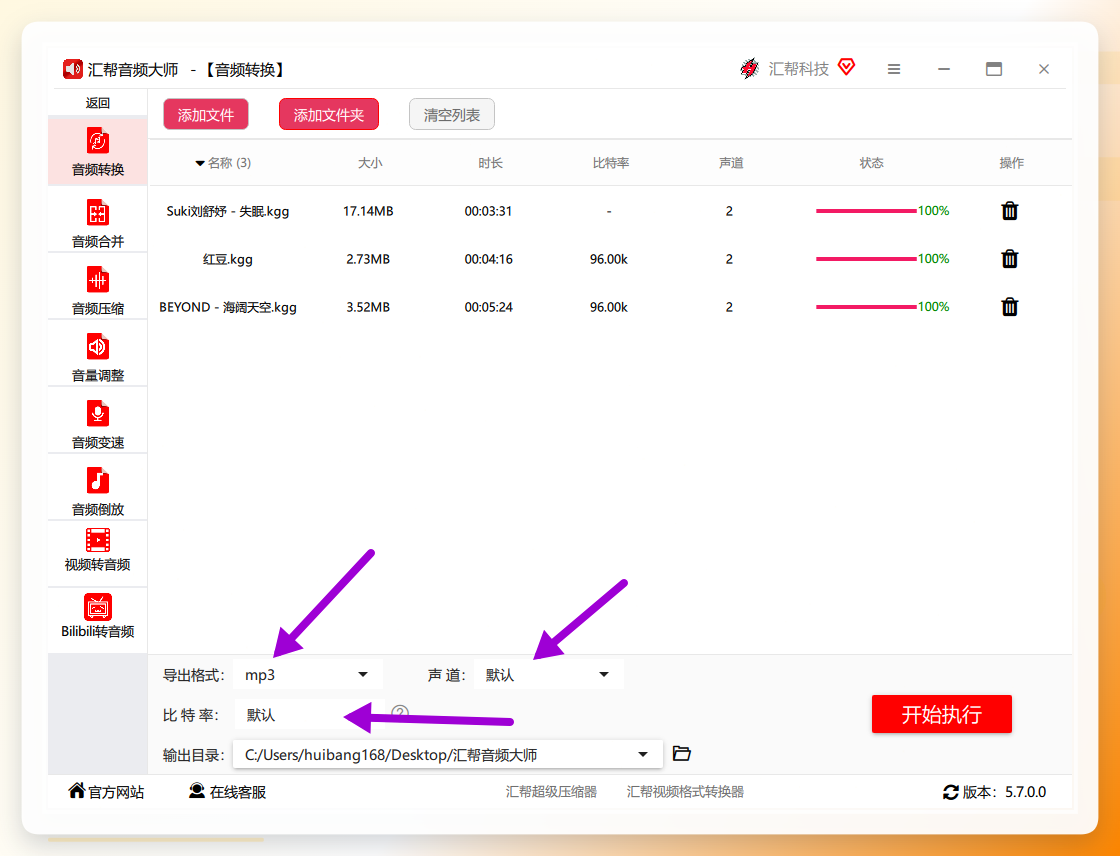Remove BEYOND - 海阔天空.kgg via trash icon
This screenshot has width=1120, height=856.
point(1009,307)
